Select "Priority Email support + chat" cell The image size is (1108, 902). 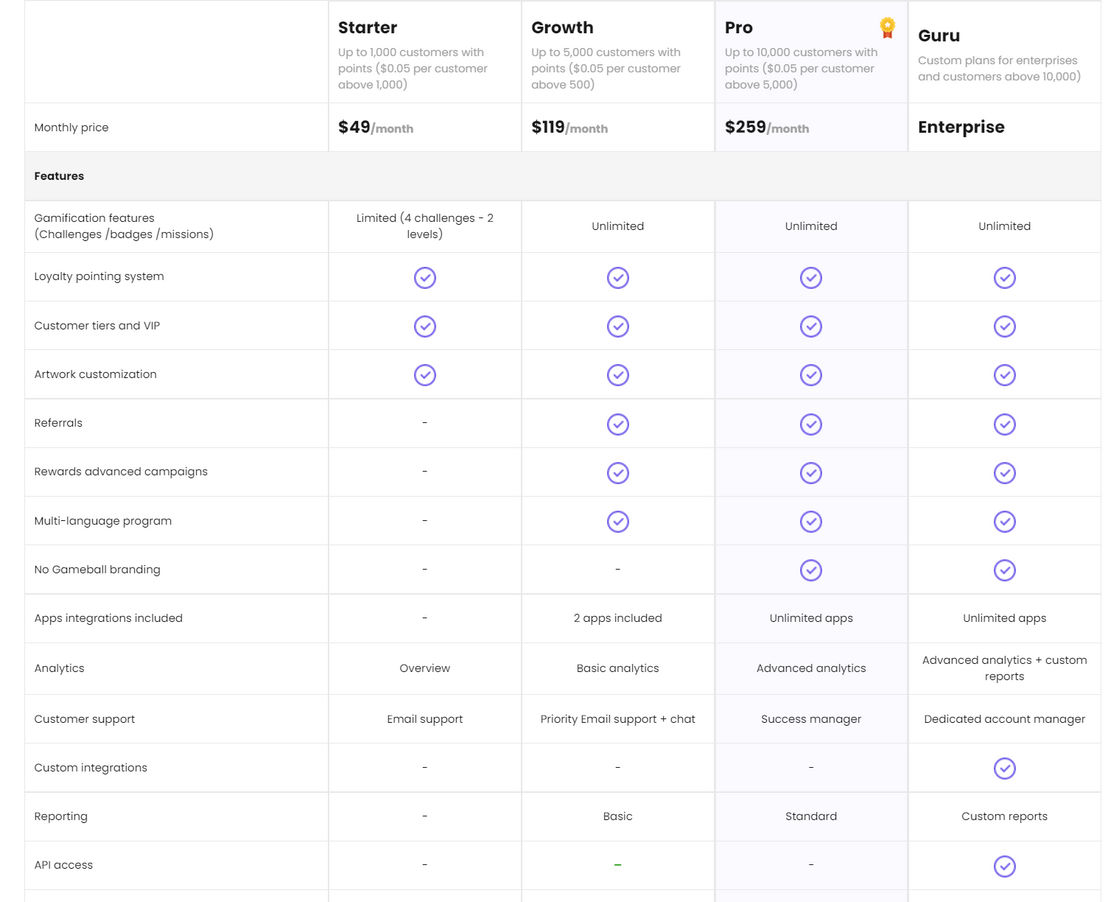[x=618, y=719]
